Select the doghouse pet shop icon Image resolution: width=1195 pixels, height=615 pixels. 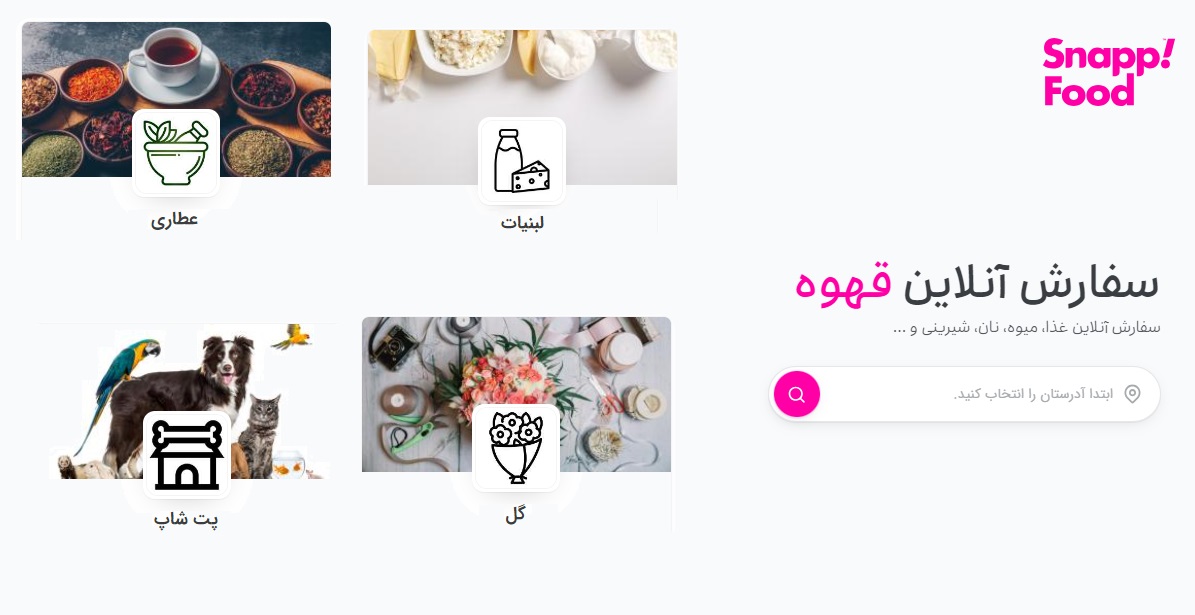coord(187,455)
